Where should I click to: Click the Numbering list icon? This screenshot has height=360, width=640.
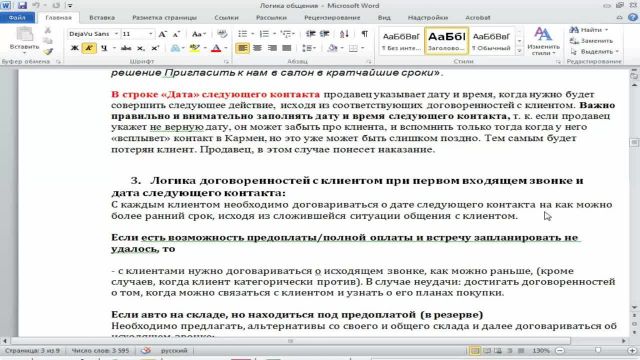click(x=264, y=34)
